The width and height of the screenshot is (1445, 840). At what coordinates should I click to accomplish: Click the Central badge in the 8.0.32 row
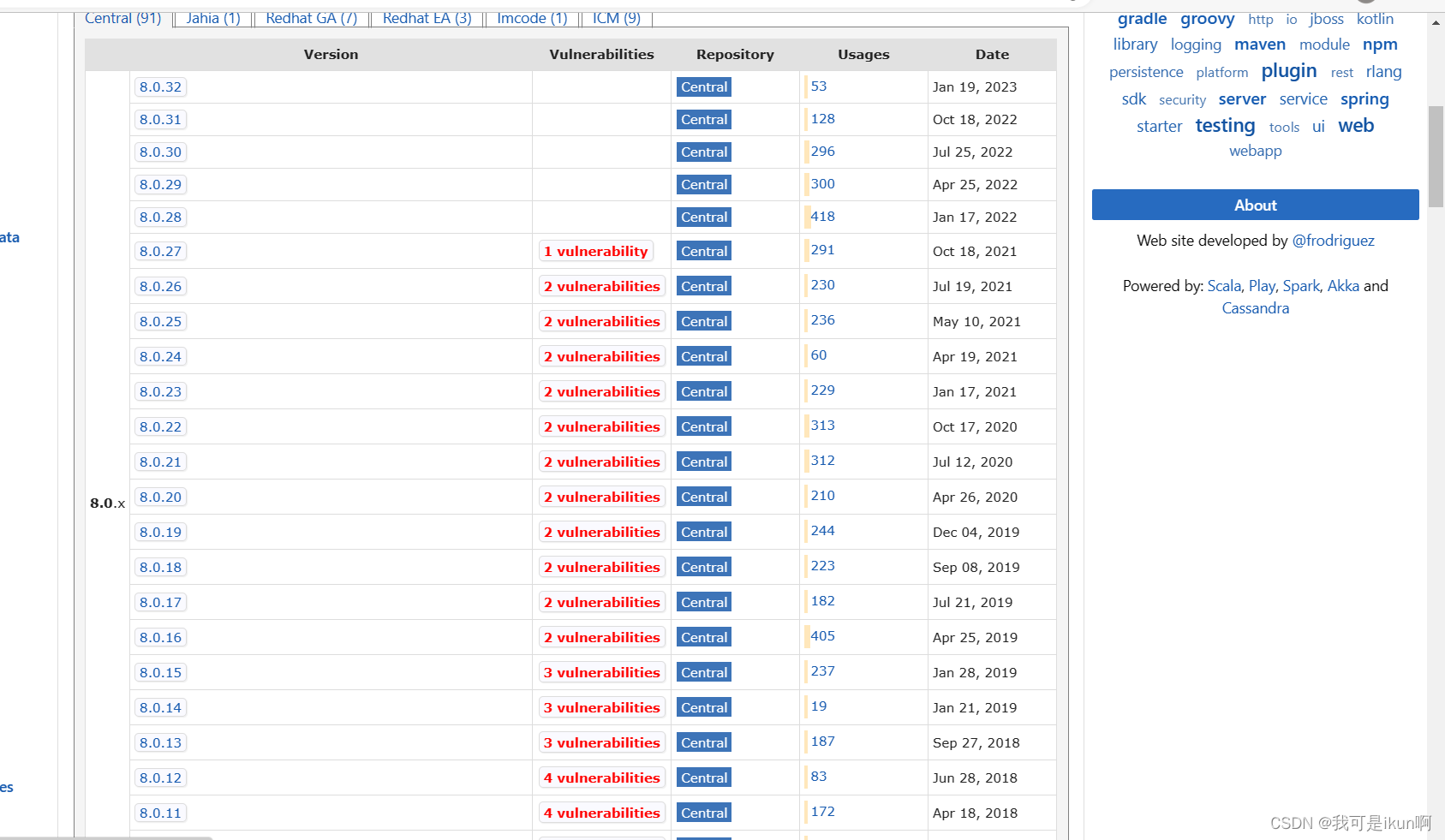pos(704,86)
